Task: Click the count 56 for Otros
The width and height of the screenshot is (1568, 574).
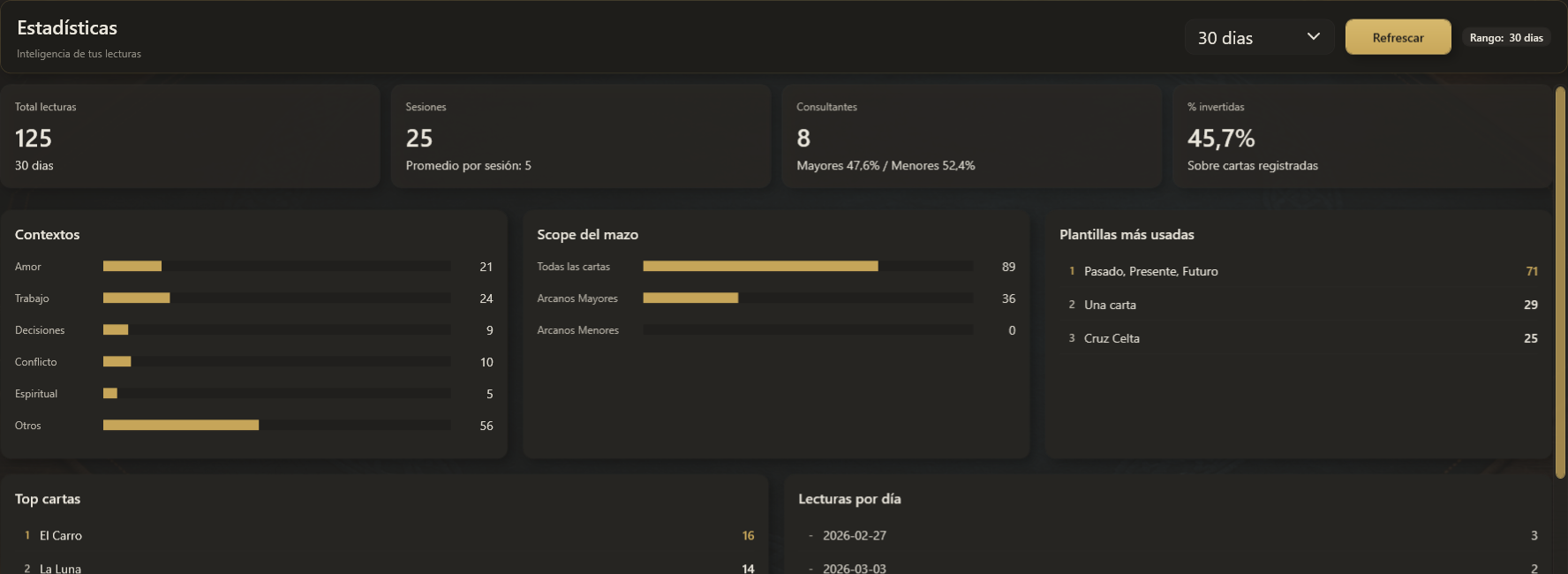Action: (486, 426)
